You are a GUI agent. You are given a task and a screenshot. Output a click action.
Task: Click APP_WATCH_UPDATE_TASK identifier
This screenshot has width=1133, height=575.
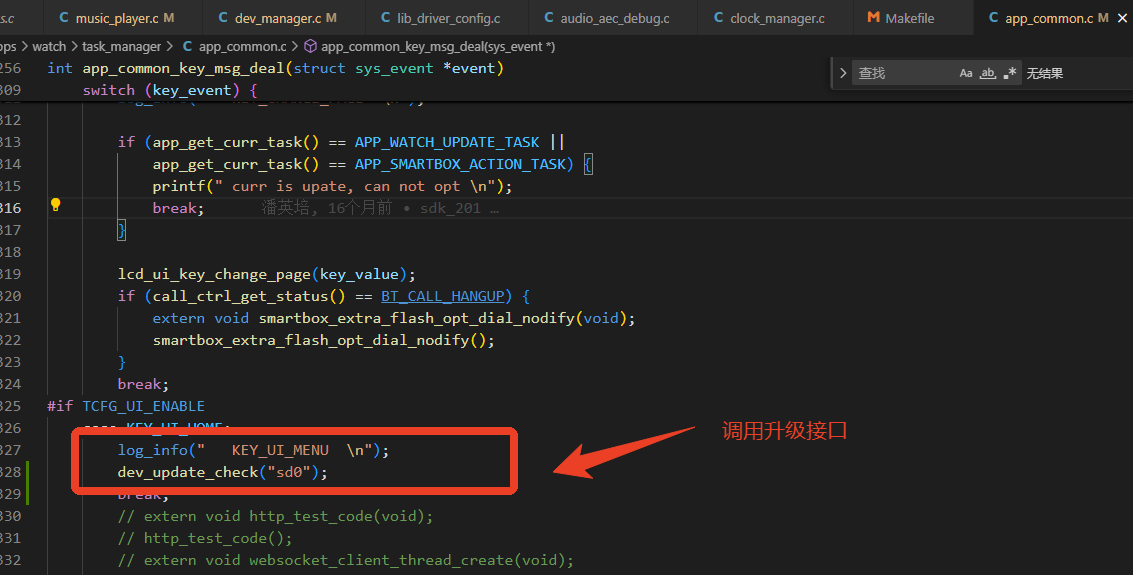pyautogui.click(x=447, y=142)
